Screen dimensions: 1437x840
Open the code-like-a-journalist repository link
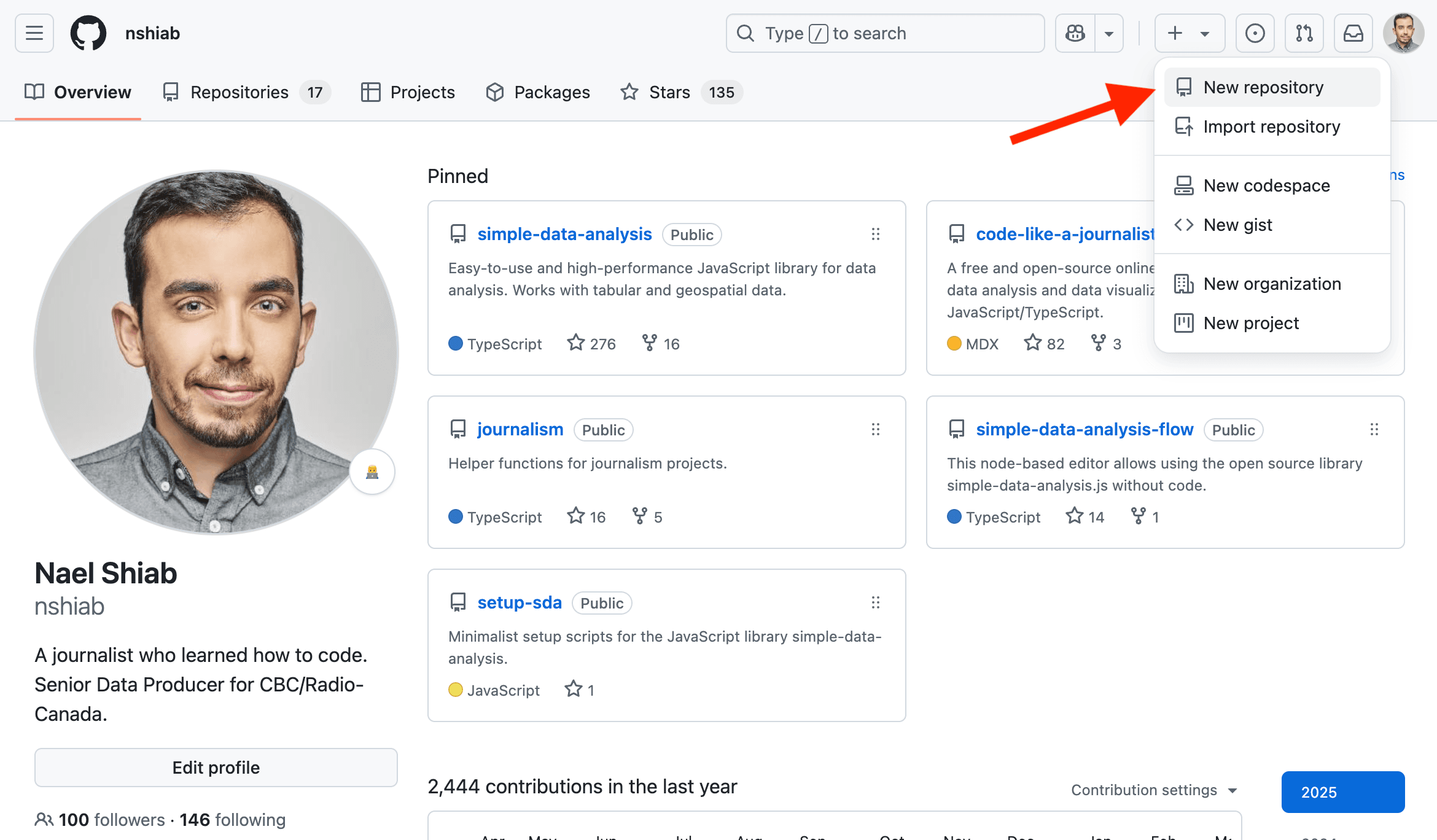(x=1065, y=234)
